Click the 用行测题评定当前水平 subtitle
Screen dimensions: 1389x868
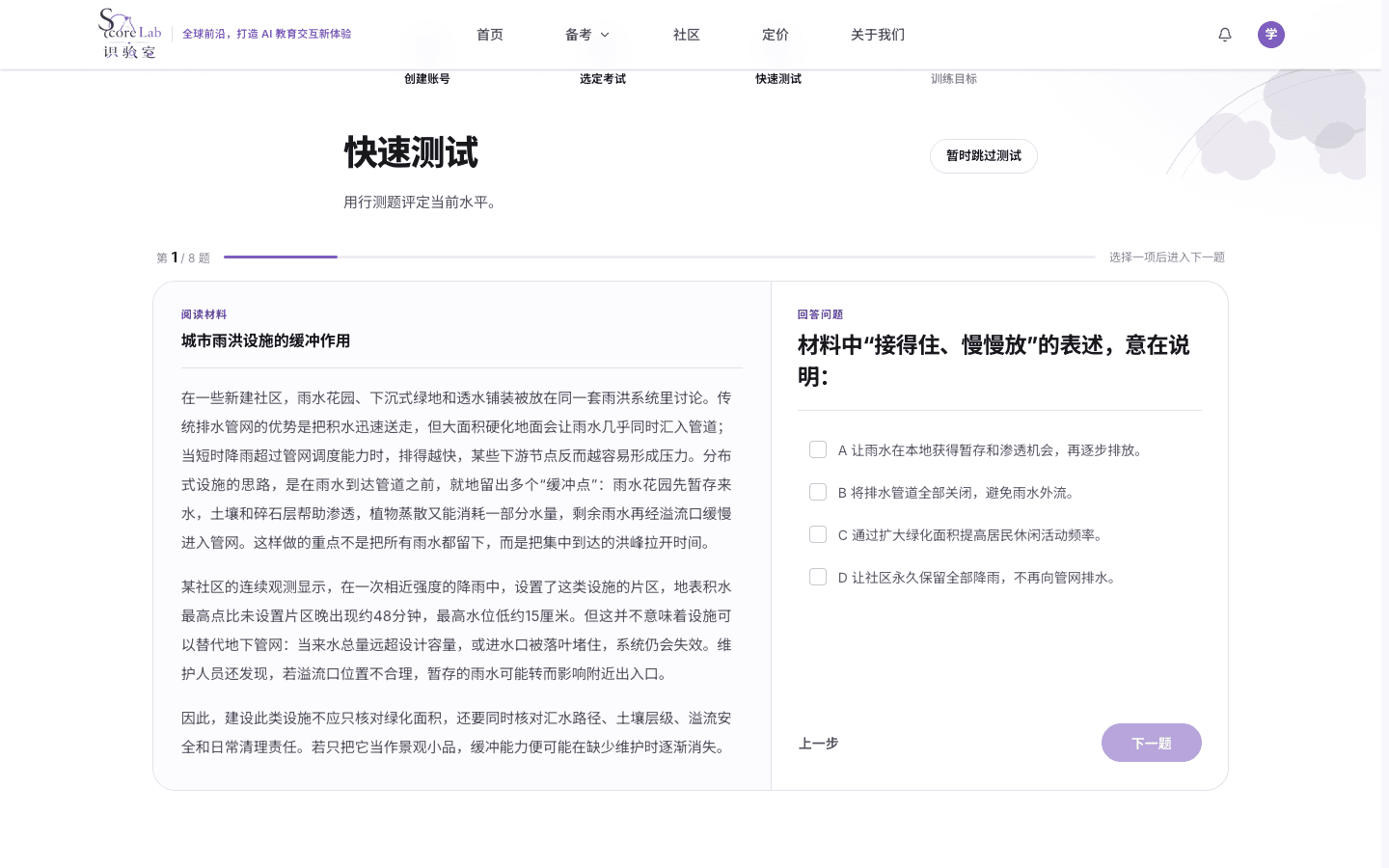pyautogui.click(x=422, y=203)
